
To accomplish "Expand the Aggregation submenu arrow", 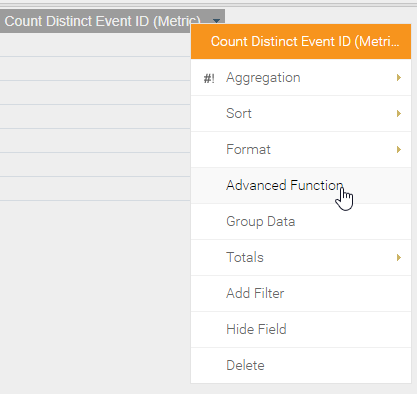I will 399,78.
